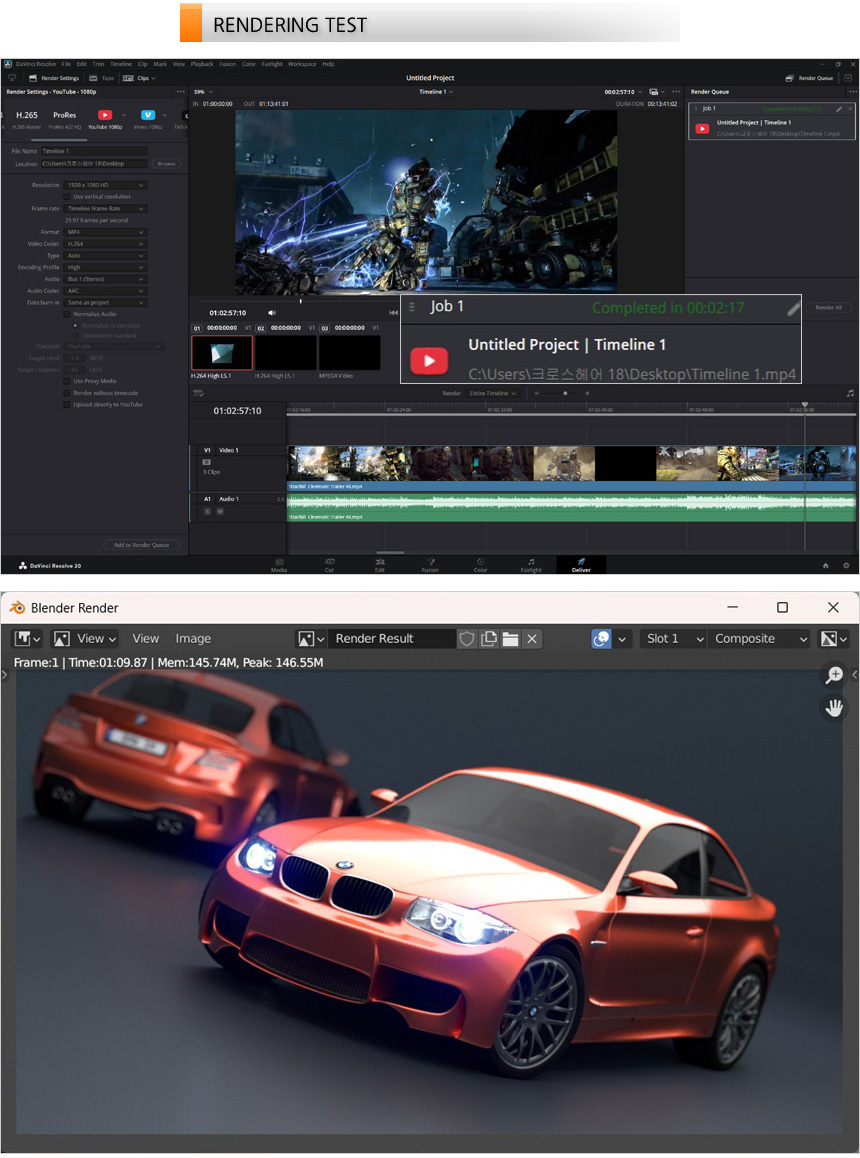Click the Browse button for location
The width and height of the screenshot is (860, 1158).
tap(166, 164)
